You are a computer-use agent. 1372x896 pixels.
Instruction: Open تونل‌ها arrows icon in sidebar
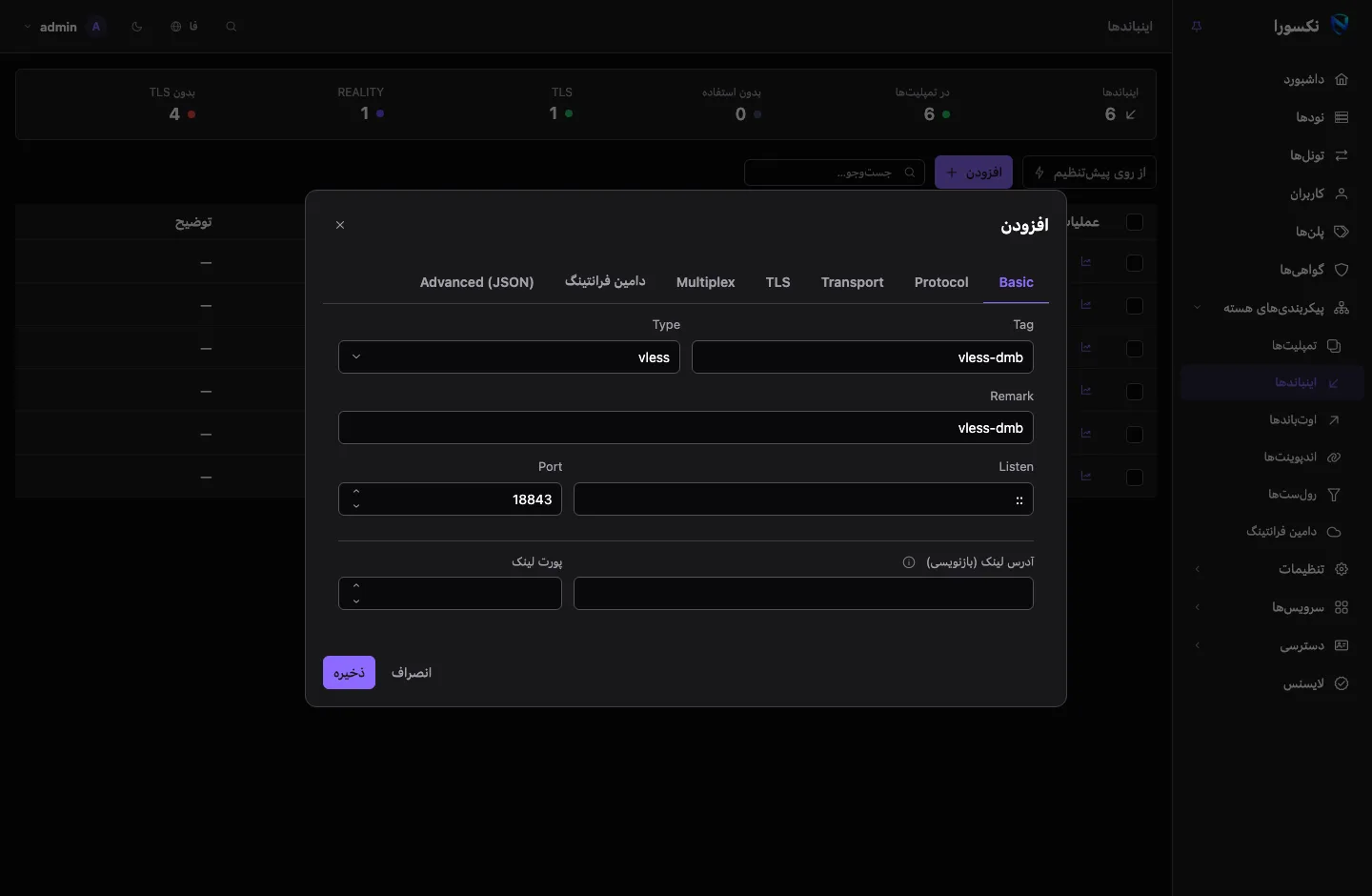1342,155
